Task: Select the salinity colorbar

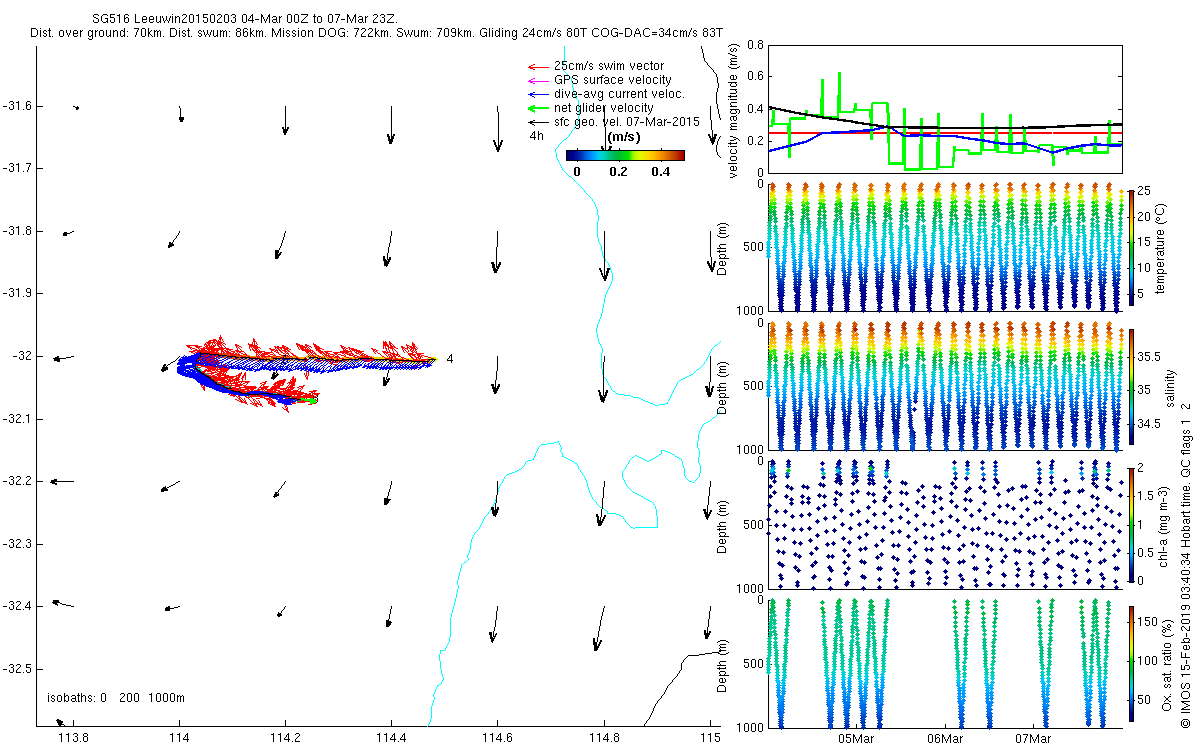Action: (1131, 389)
